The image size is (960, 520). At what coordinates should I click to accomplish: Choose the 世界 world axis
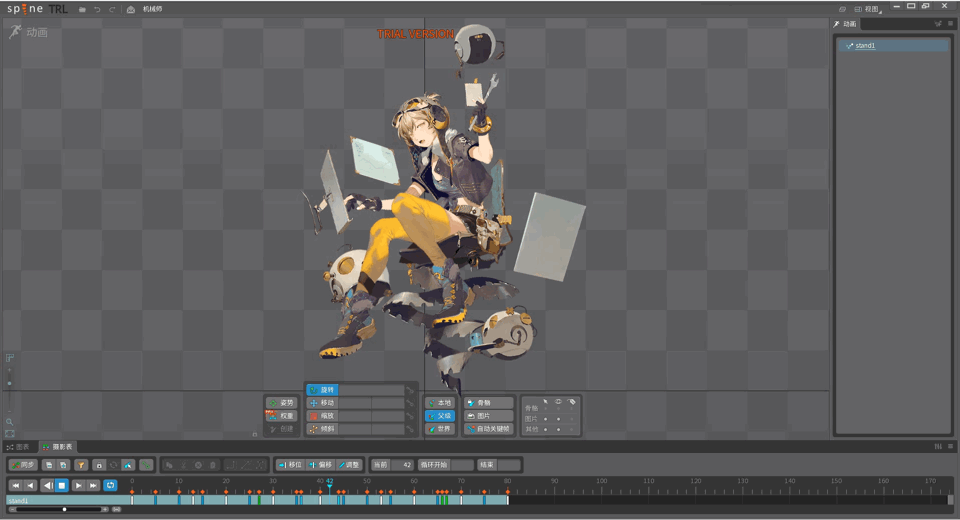440,429
